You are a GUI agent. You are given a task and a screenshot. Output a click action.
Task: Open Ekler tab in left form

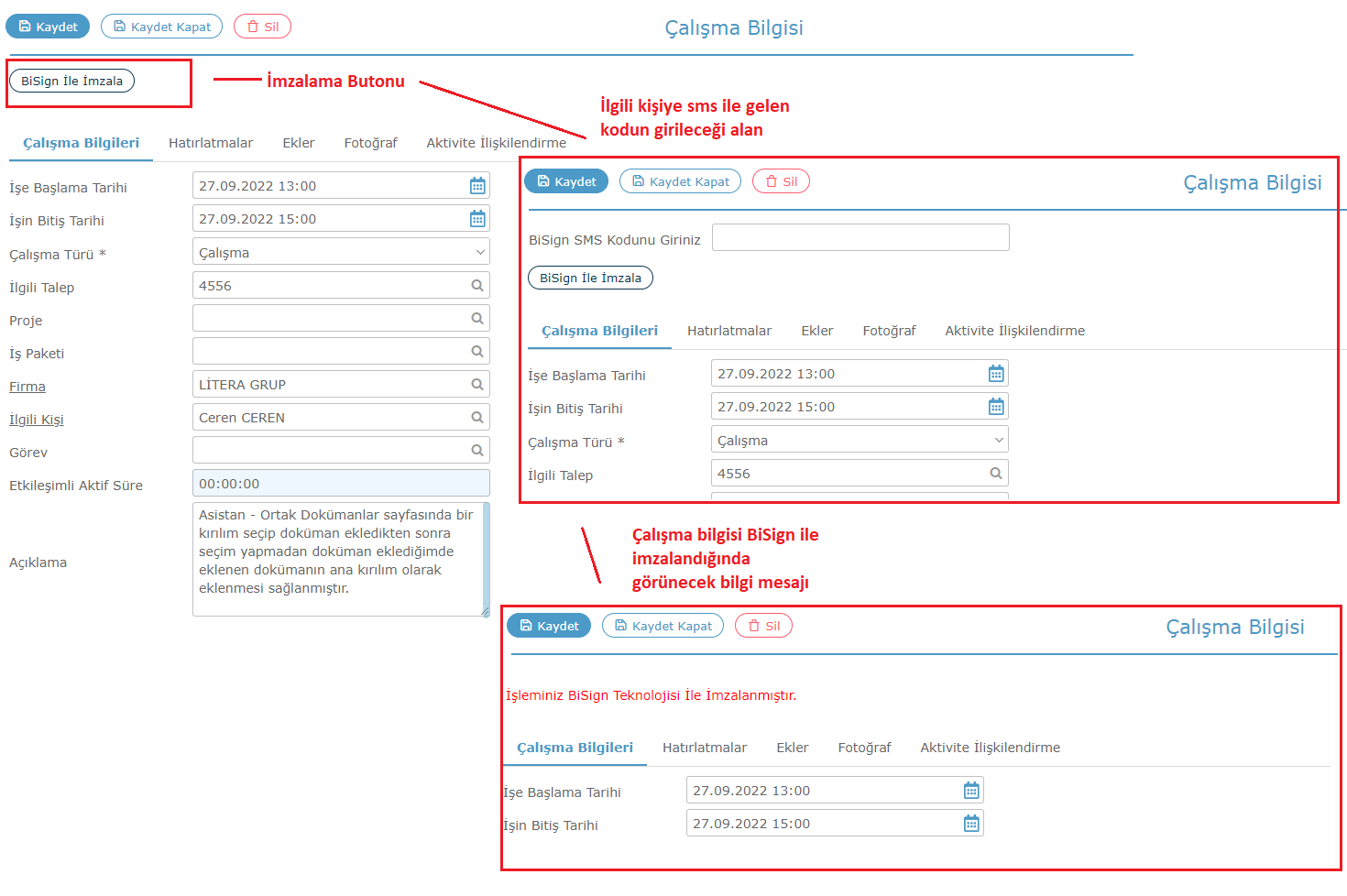[298, 143]
